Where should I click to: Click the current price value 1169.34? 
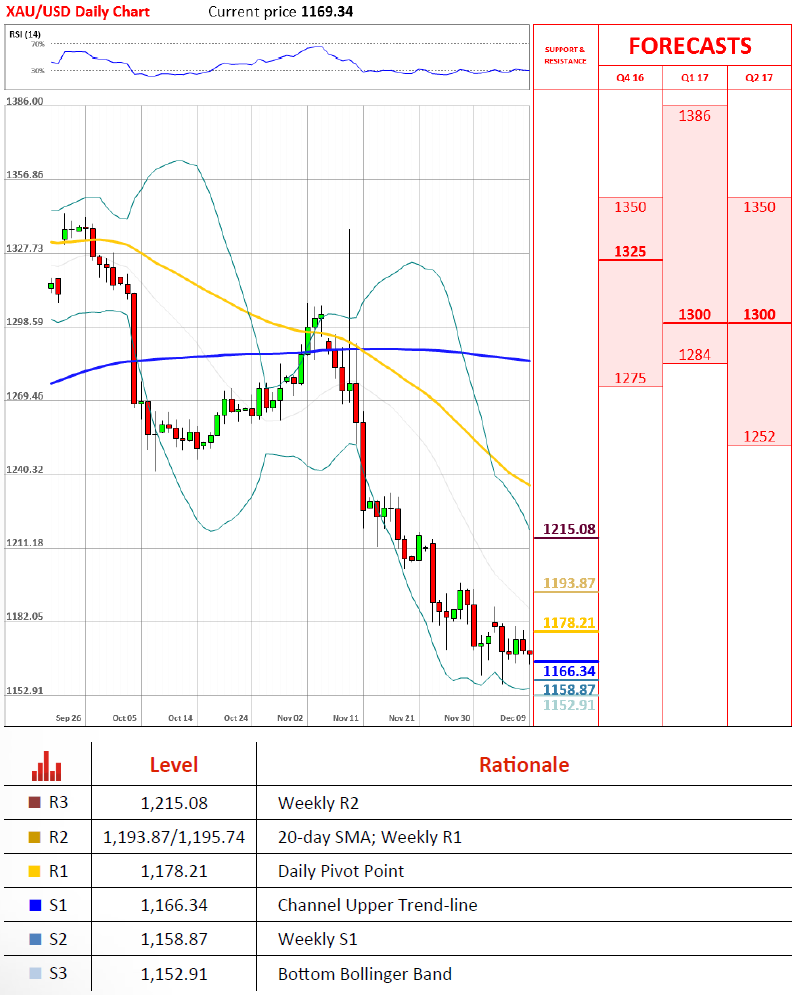(327, 11)
